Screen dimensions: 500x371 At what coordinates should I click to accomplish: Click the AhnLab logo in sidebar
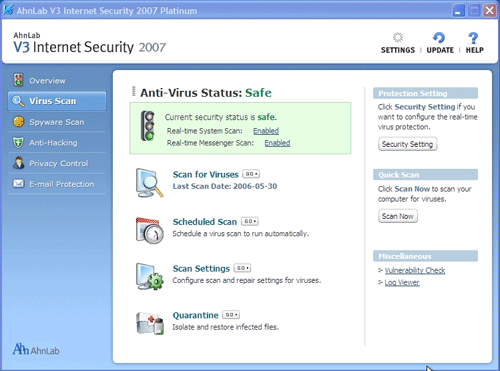(x=36, y=349)
